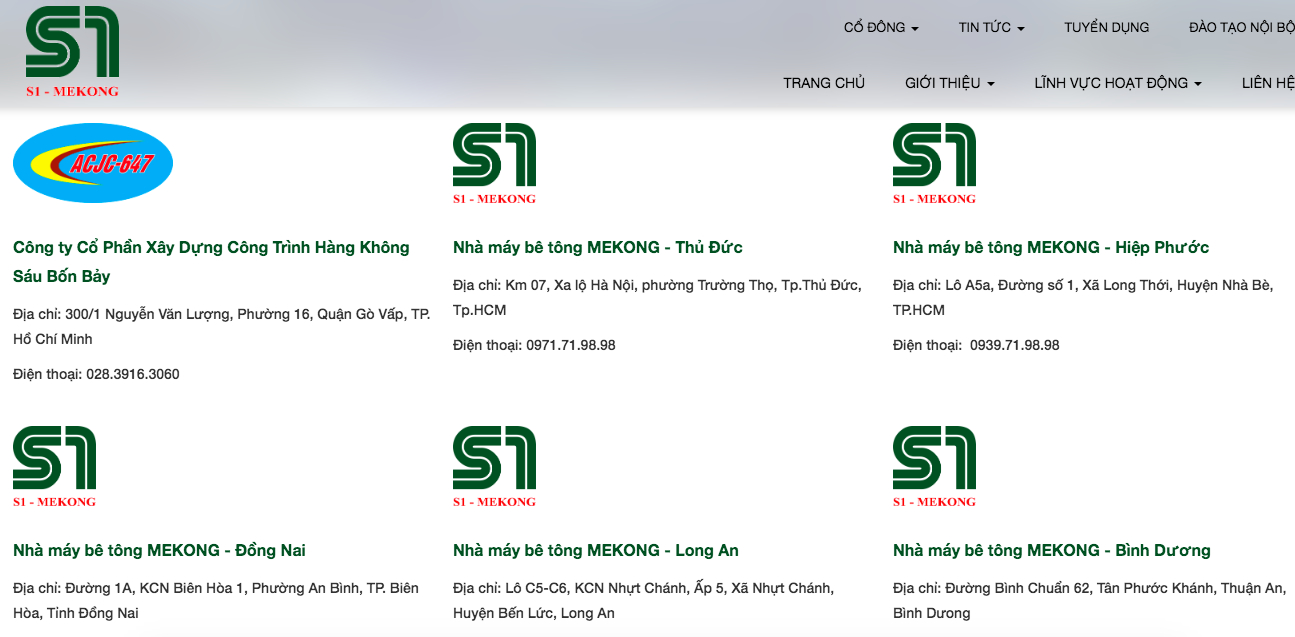Click the S1-MEKONG site logo in header

72,52
